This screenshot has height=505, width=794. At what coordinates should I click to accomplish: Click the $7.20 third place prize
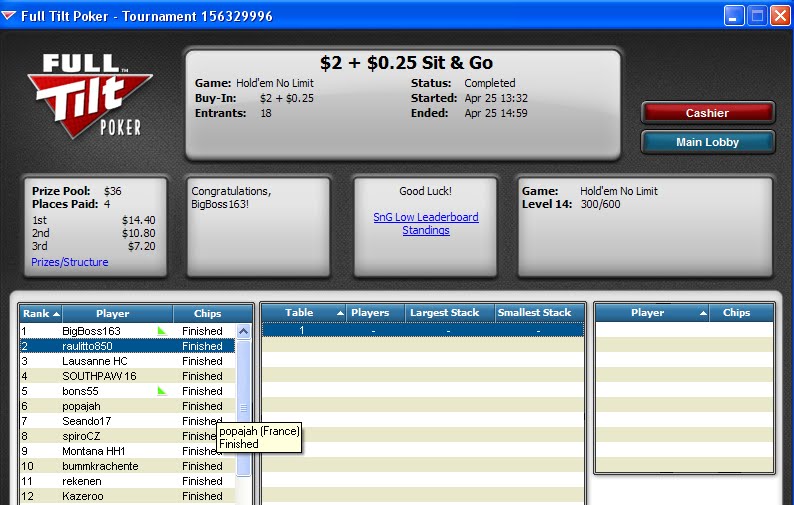coord(141,247)
